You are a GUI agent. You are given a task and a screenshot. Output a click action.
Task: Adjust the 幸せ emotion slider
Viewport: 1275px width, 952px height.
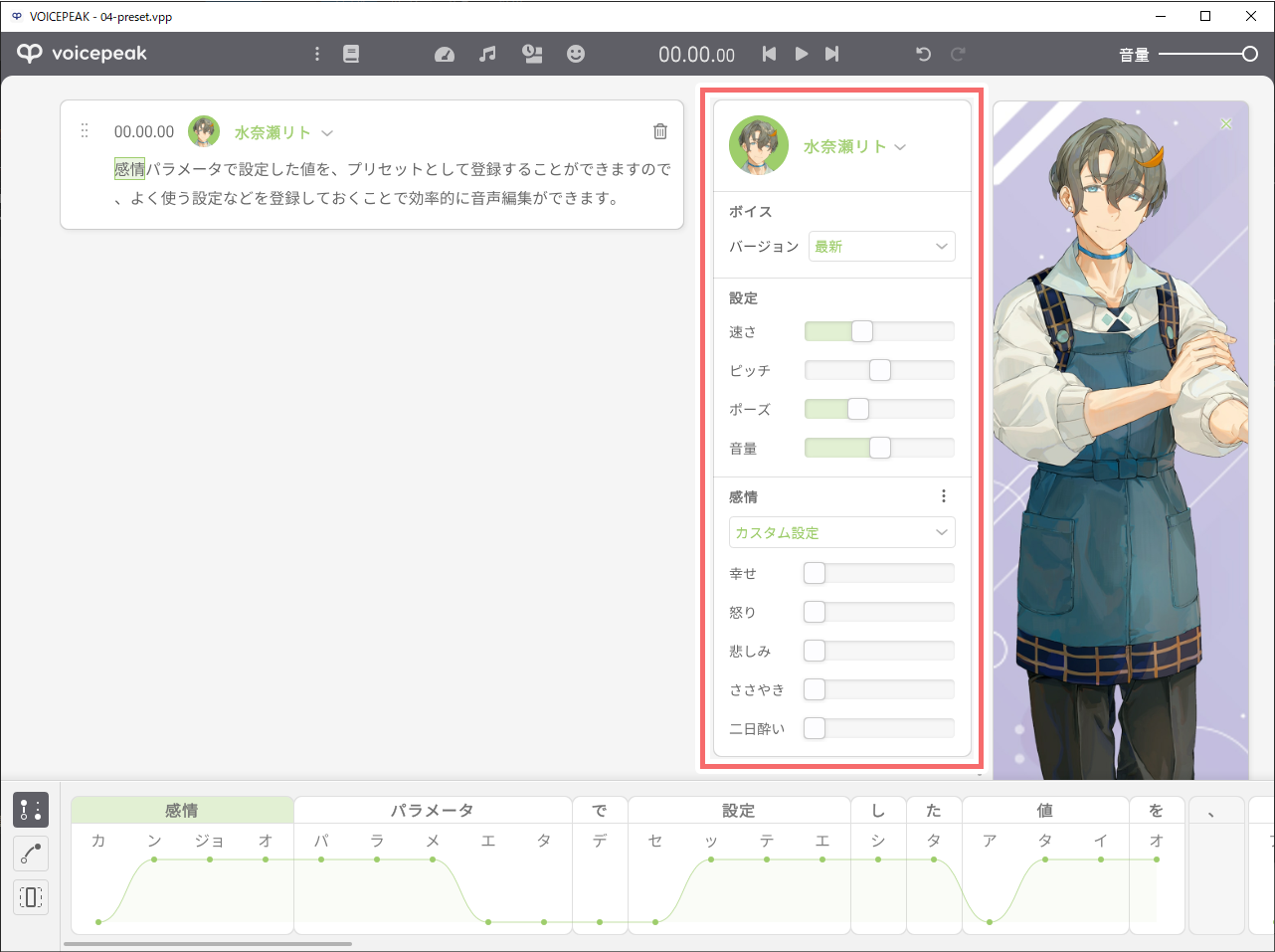(879, 573)
